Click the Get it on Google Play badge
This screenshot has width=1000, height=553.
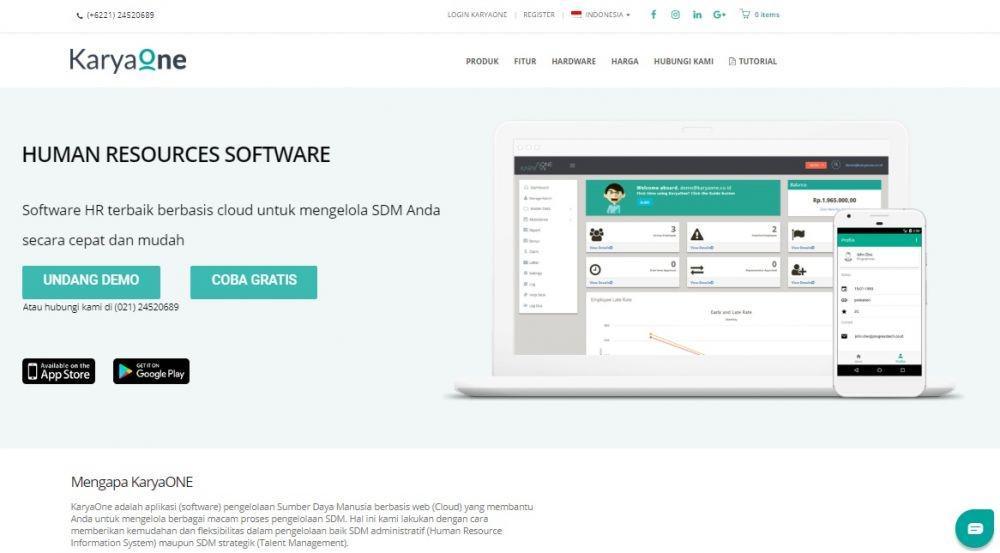click(151, 371)
